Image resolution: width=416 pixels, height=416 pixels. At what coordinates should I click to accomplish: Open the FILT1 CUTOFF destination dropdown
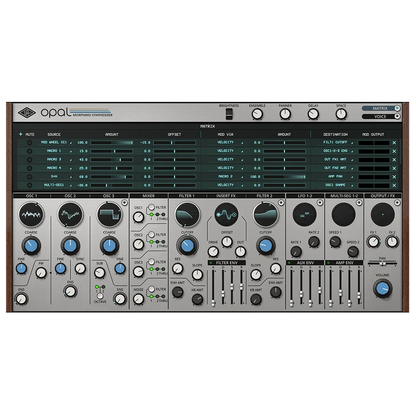click(337, 142)
